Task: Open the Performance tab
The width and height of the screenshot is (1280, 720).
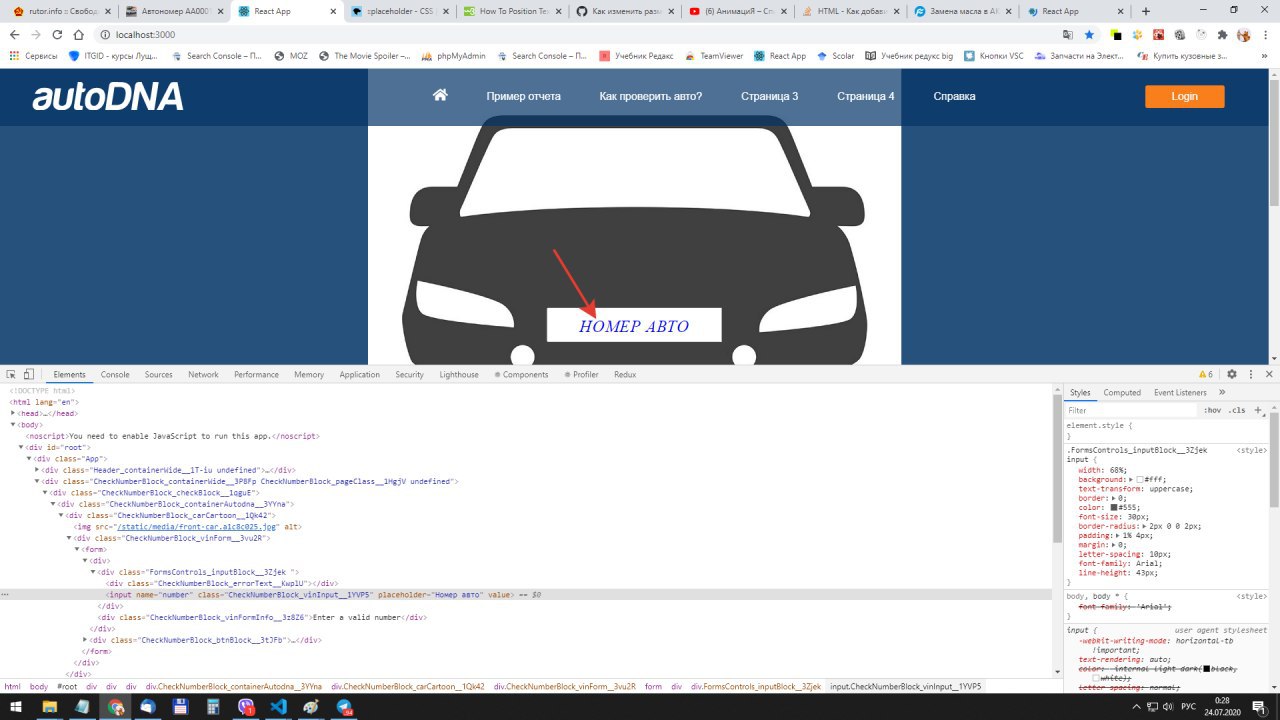Action: pyautogui.click(x=256, y=374)
